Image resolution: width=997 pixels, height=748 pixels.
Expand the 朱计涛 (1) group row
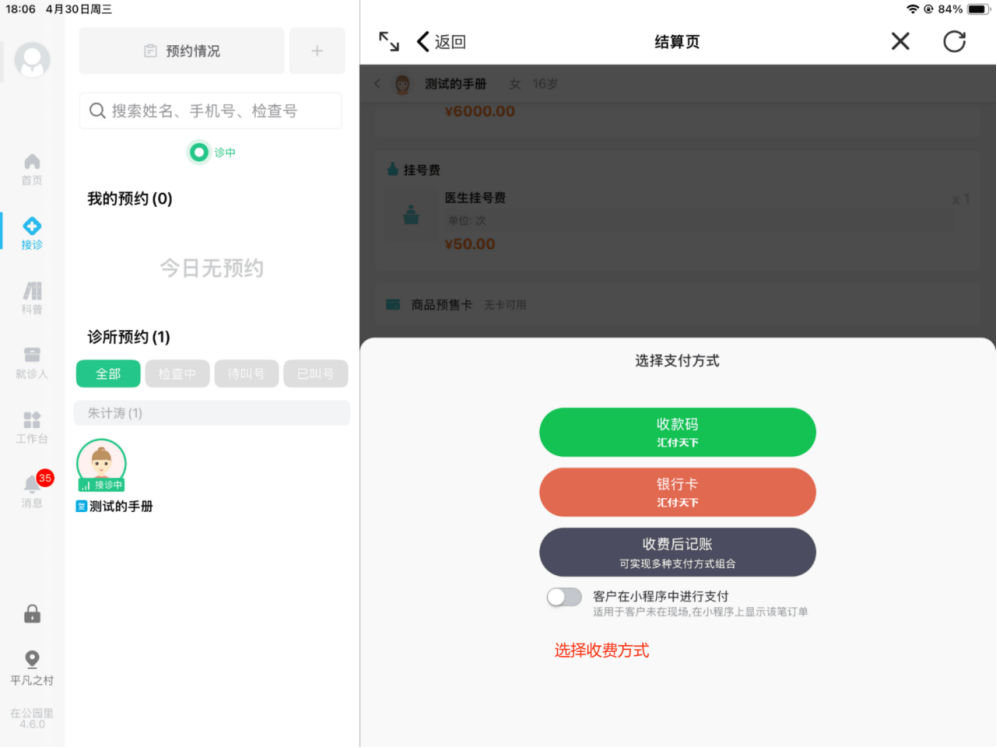coord(212,413)
